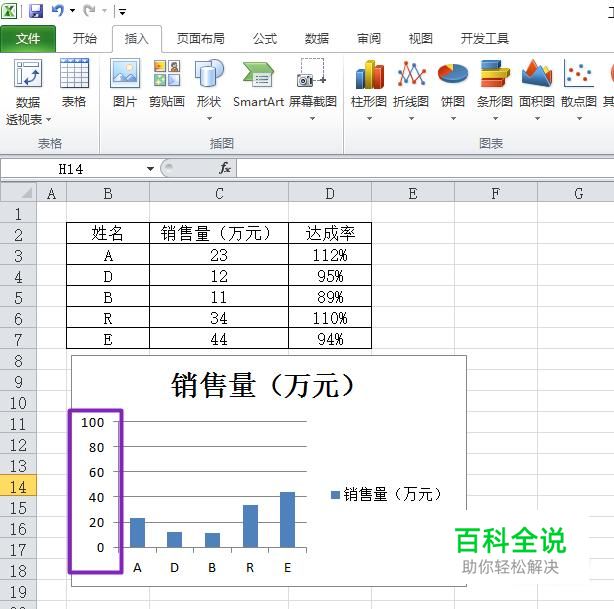Insert a scatter chart (散点图)
This screenshot has width=614, height=609.
pyautogui.click(x=579, y=89)
